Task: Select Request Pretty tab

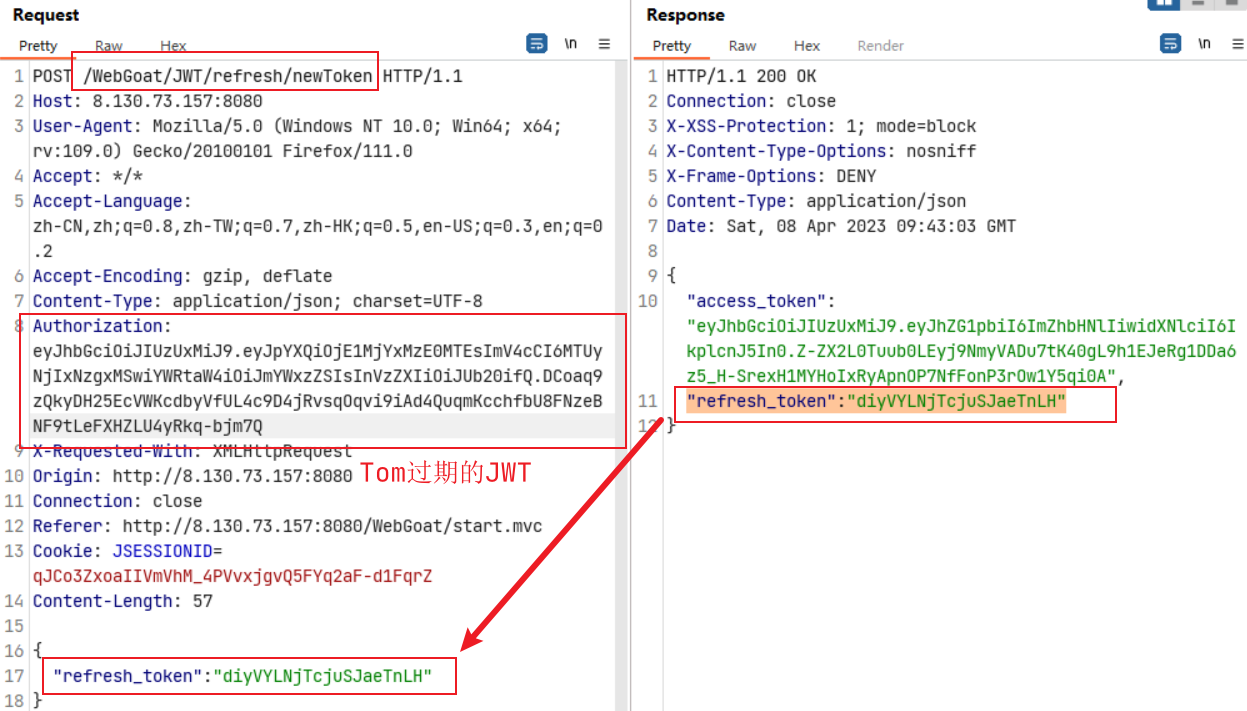Action: click(x=38, y=46)
